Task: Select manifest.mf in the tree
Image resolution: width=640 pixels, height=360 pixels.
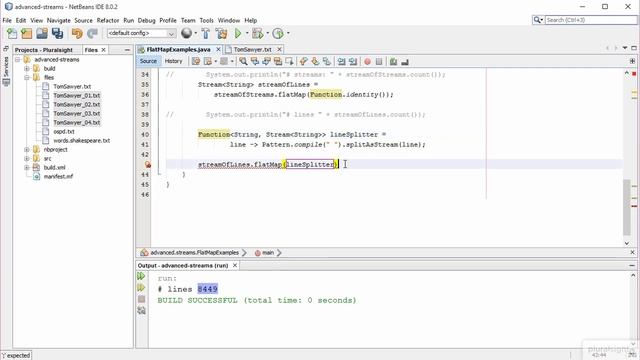Action: point(58,176)
